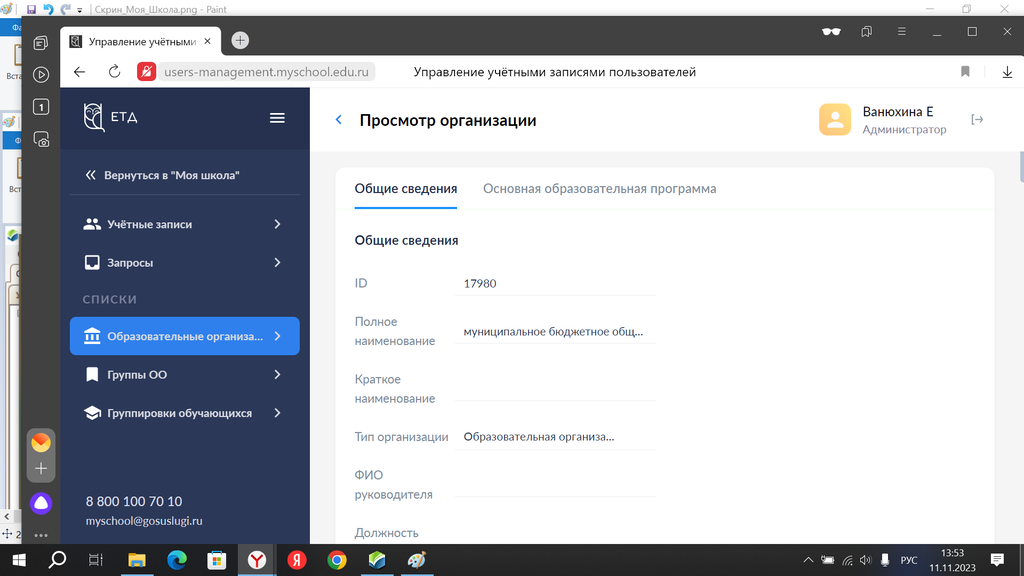Click the user avatar icon
Screen dimensions: 1024x576
click(x=835, y=120)
